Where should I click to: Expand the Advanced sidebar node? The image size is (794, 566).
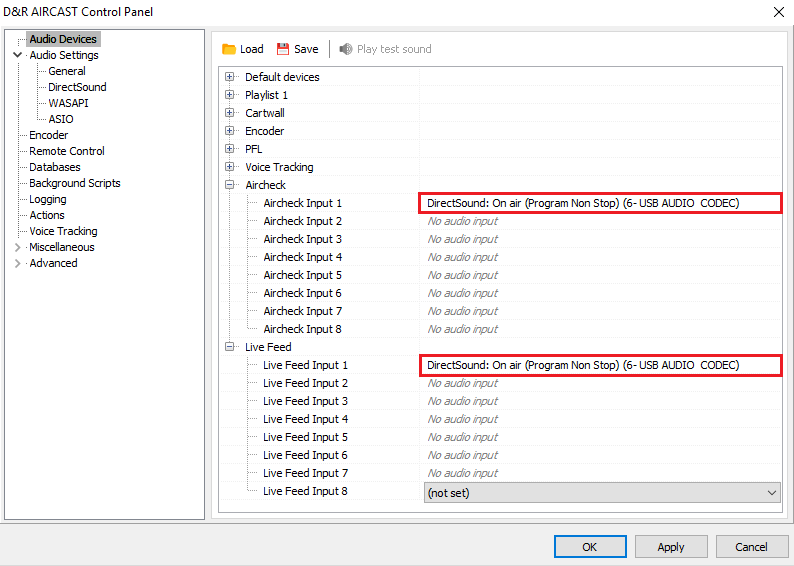tap(17, 263)
